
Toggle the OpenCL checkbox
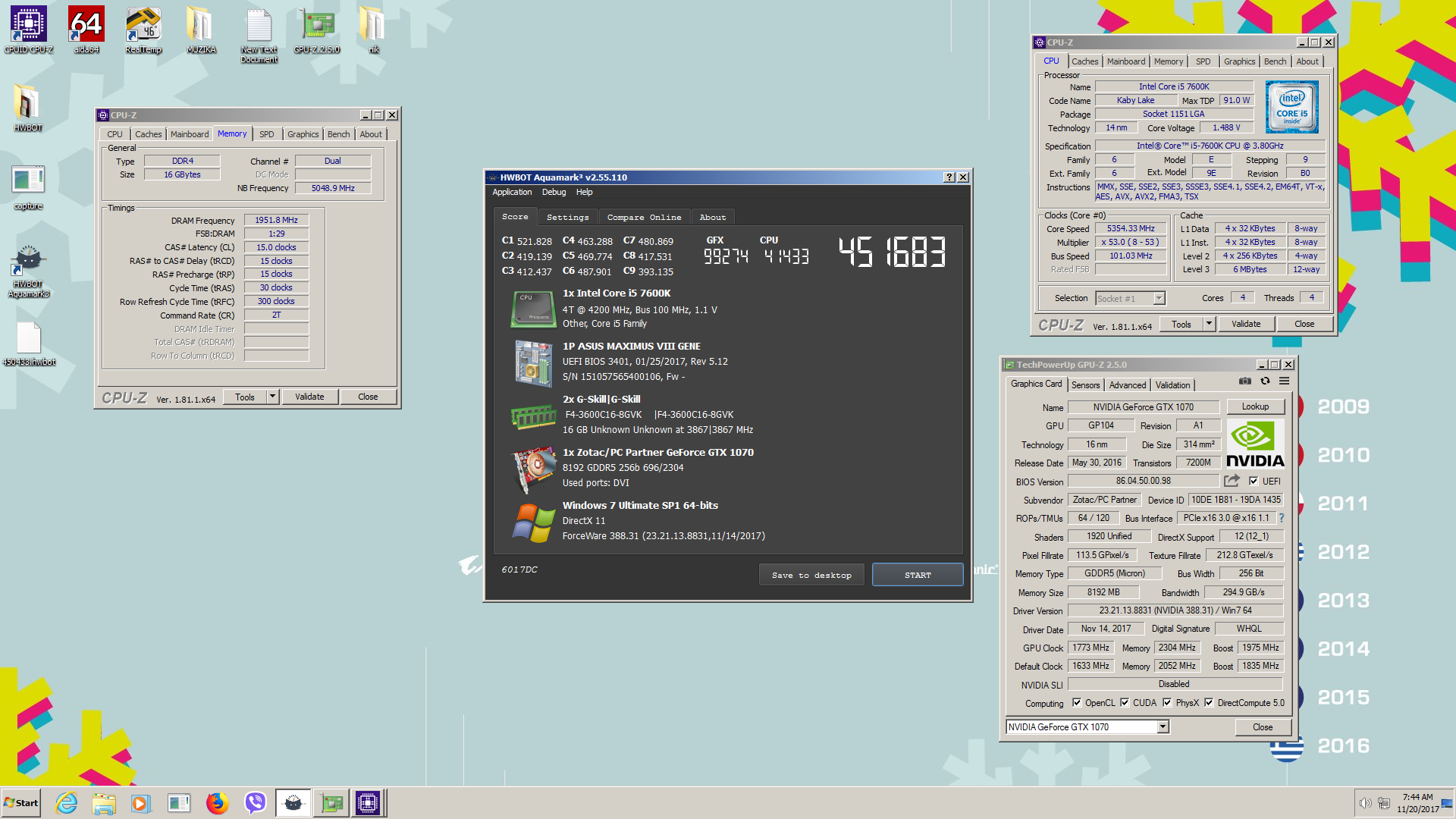point(1077,703)
